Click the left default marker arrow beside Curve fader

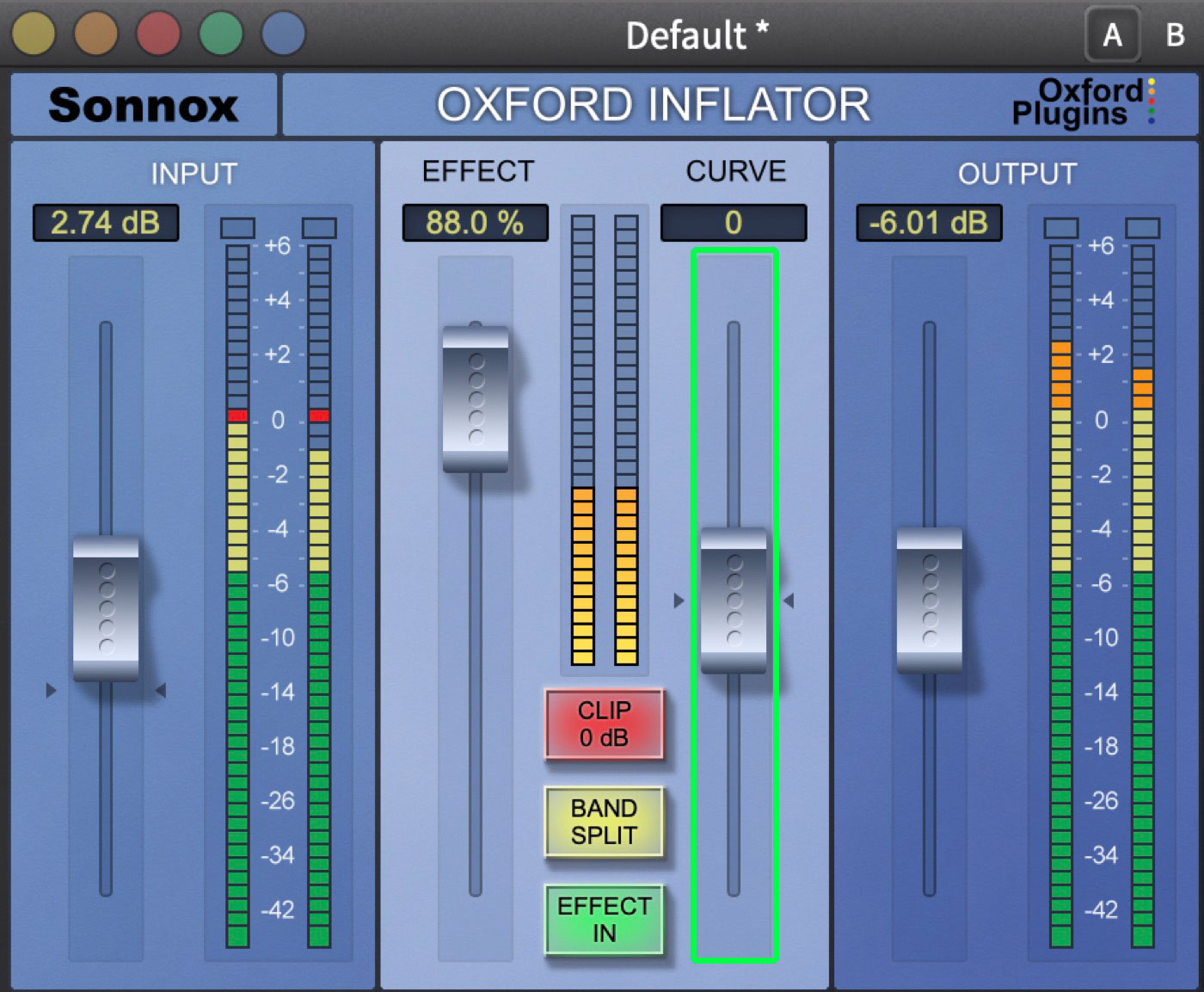pyautogui.click(x=679, y=601)
